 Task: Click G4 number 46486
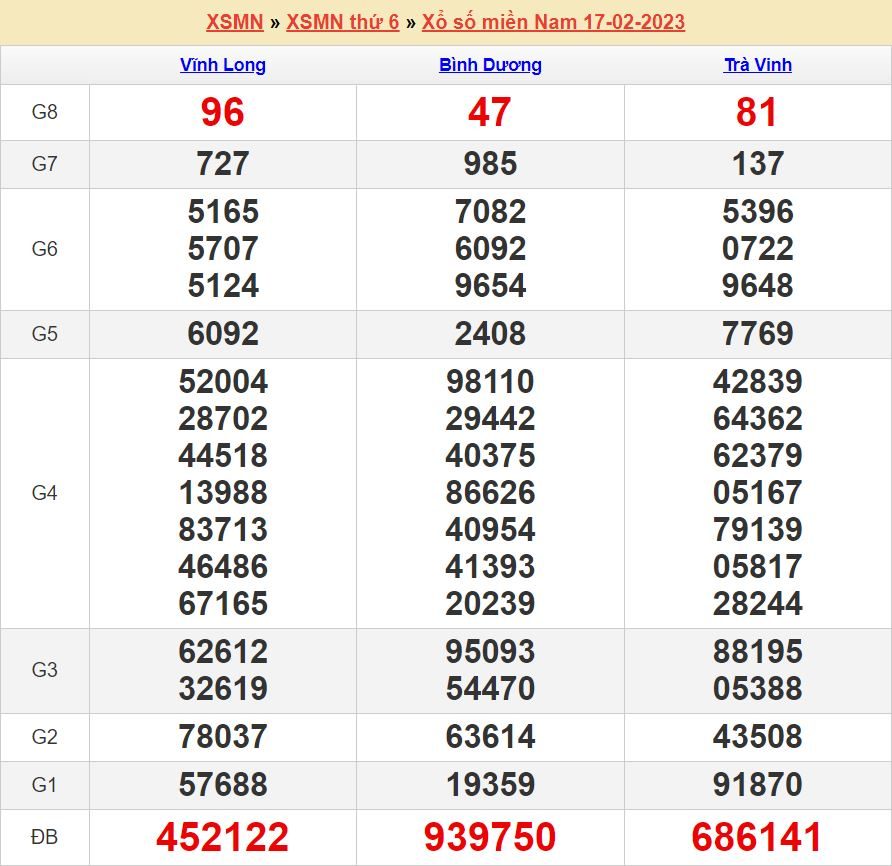[x=223, y=567]
